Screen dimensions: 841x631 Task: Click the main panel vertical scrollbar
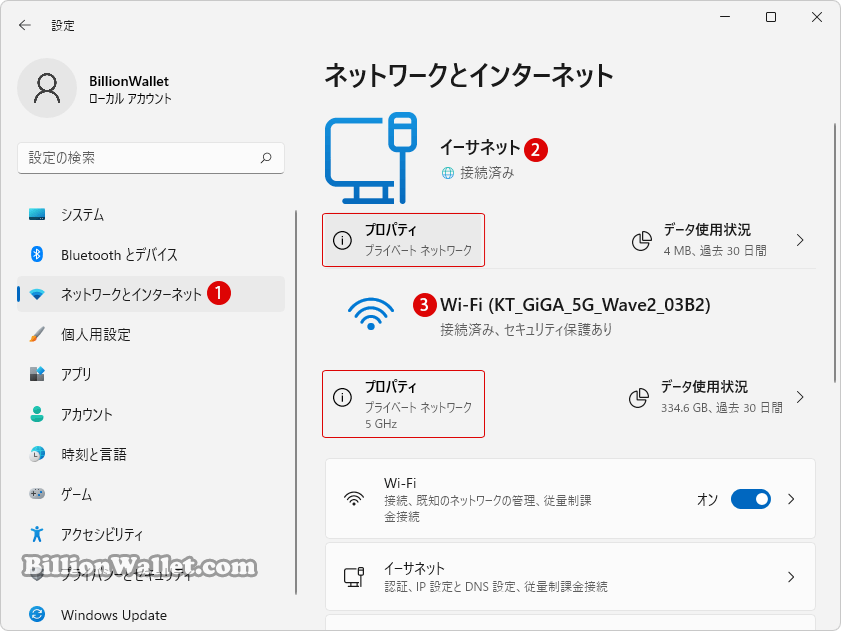(x=835, y=253)
